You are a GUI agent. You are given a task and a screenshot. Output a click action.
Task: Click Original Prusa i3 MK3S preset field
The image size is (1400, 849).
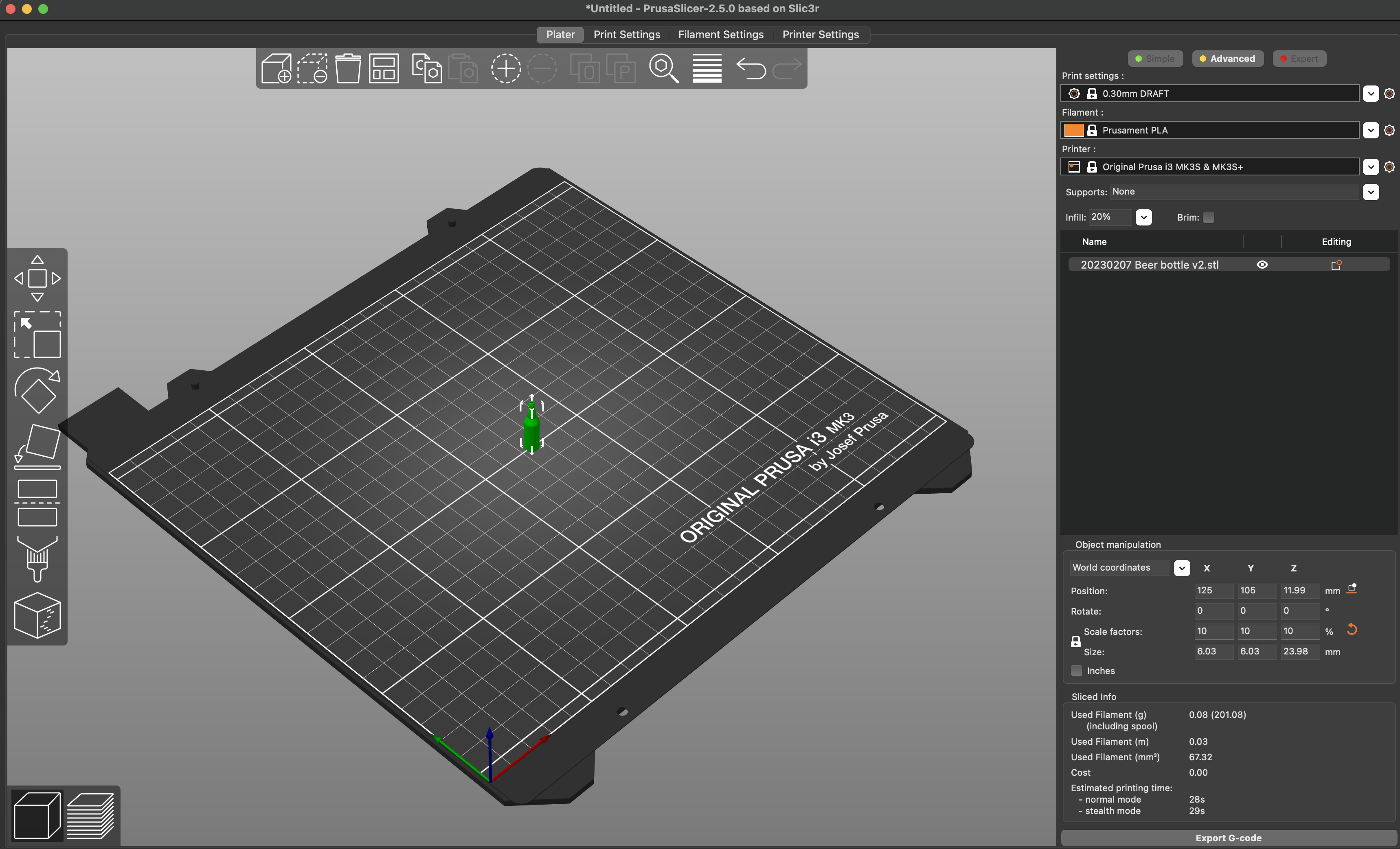pyautogui.click(x=1210, y=167)
